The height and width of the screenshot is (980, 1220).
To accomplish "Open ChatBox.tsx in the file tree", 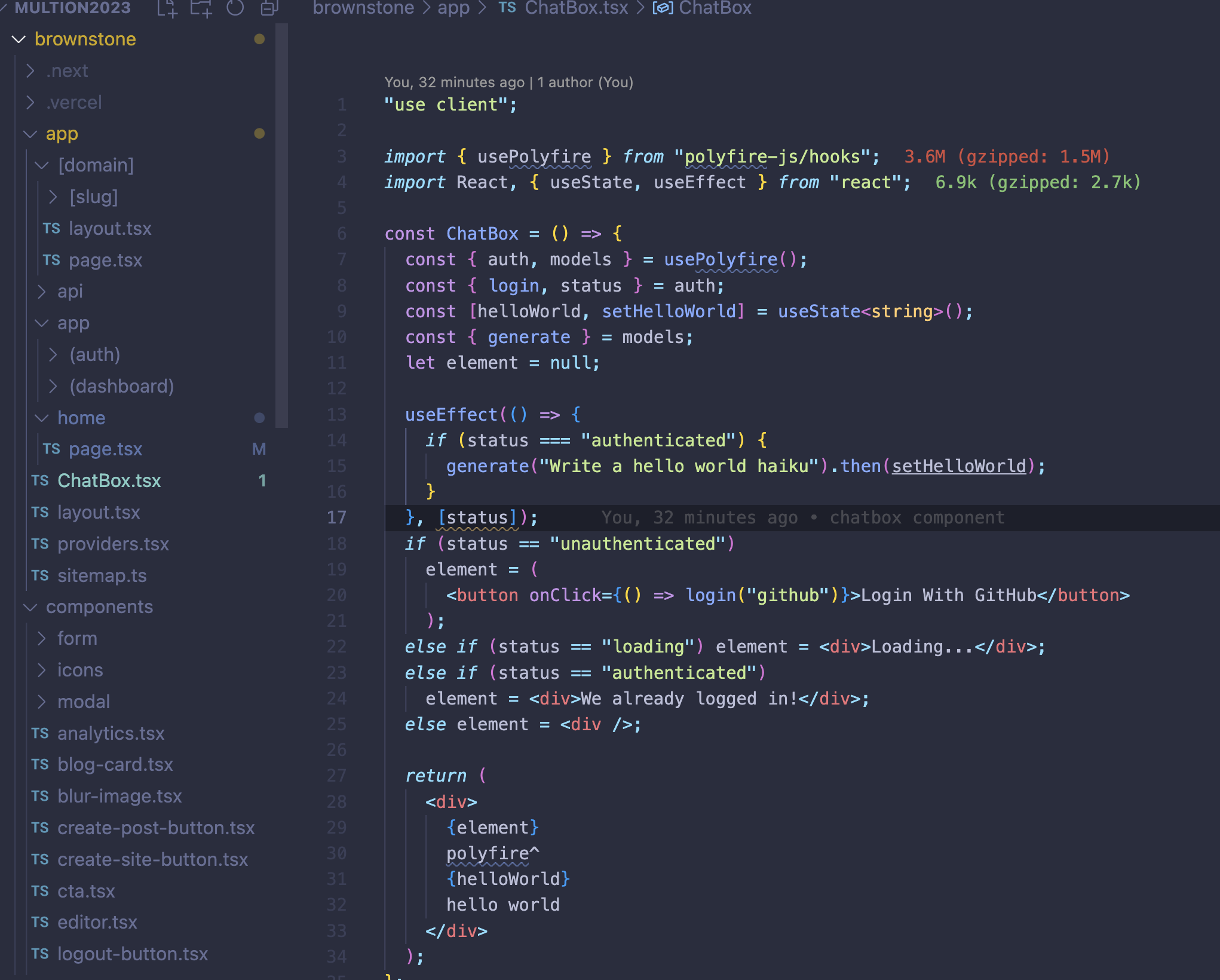I will point(109,481).
